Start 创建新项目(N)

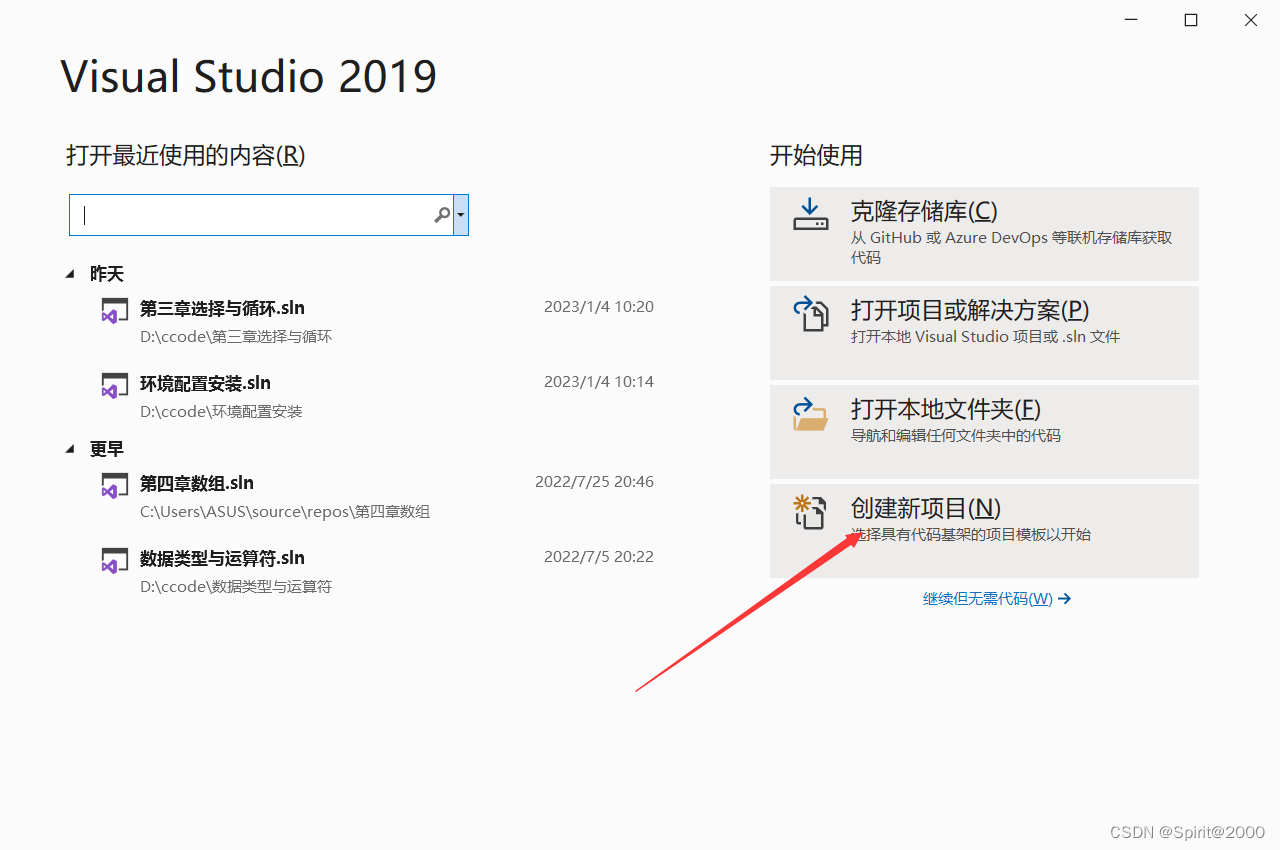(x=984, y=531)
